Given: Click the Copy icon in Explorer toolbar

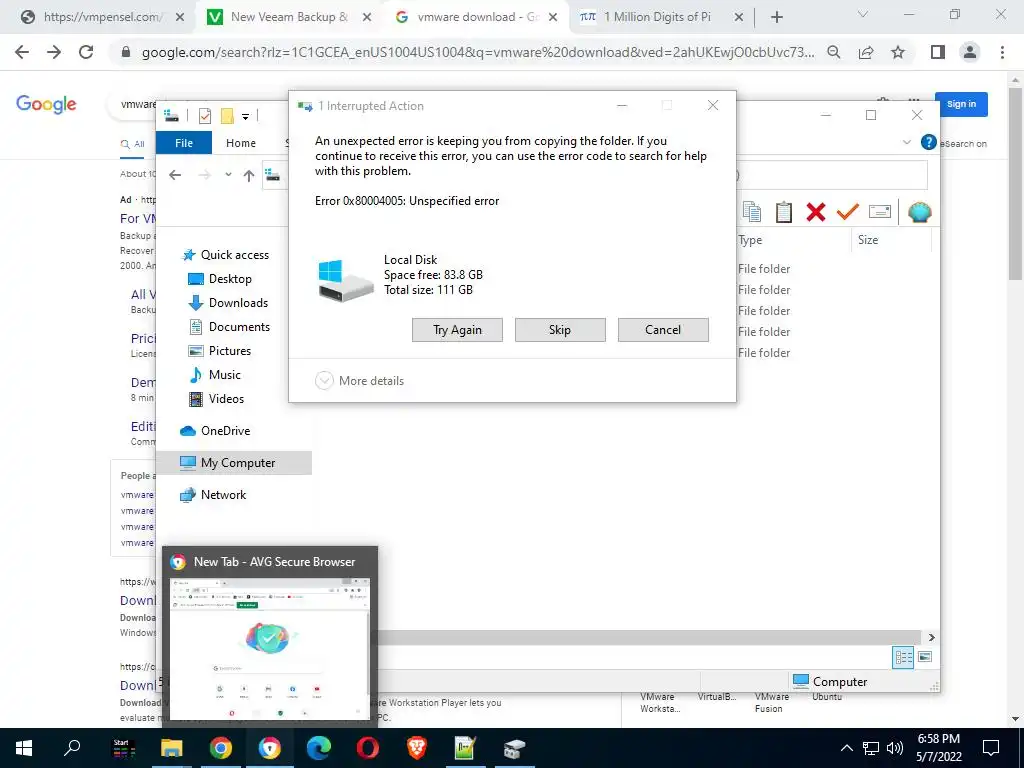Looking at the screenshot, I should [x=752, y=212].
